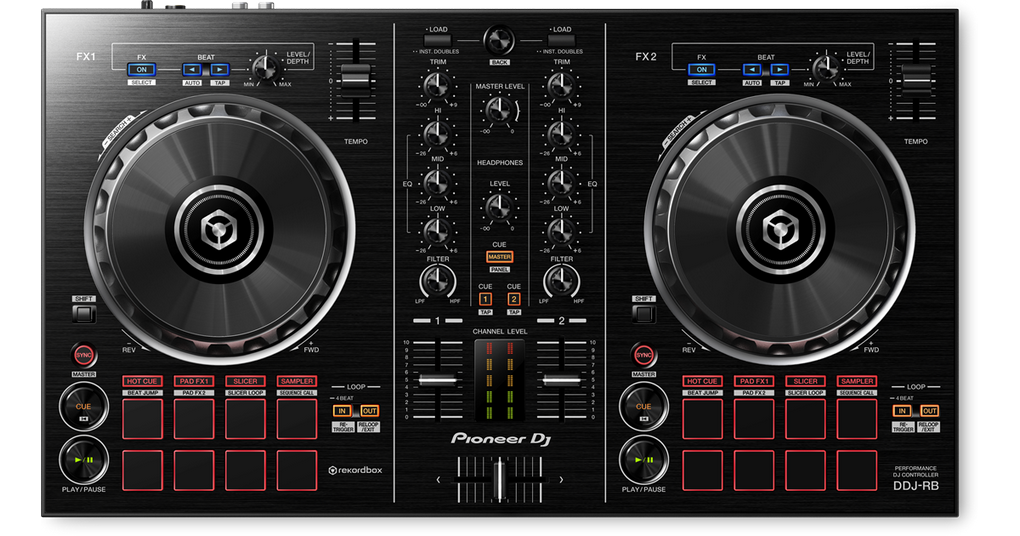Click channel 2 TRIM knob

pos(561,85)
